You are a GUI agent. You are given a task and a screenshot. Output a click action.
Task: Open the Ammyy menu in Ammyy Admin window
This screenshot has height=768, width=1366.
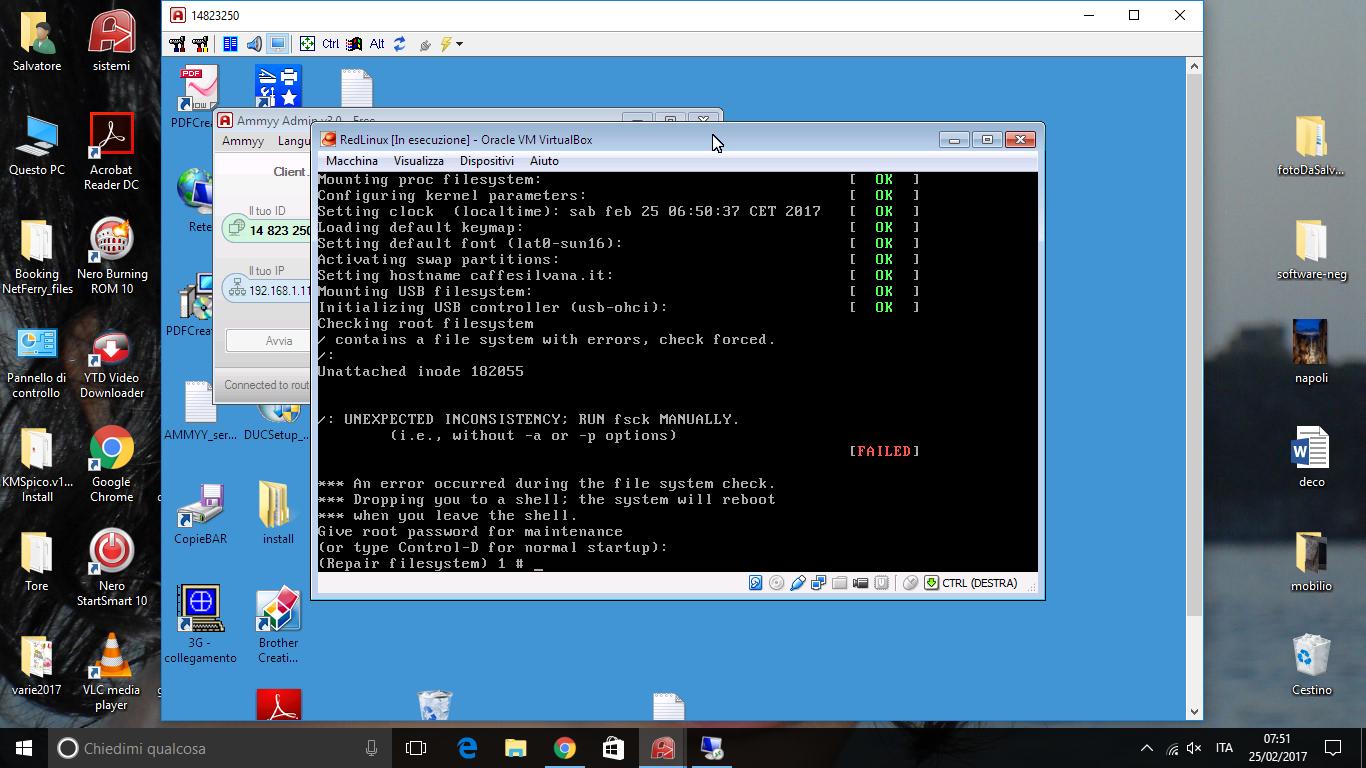click(x=243, y=141)
